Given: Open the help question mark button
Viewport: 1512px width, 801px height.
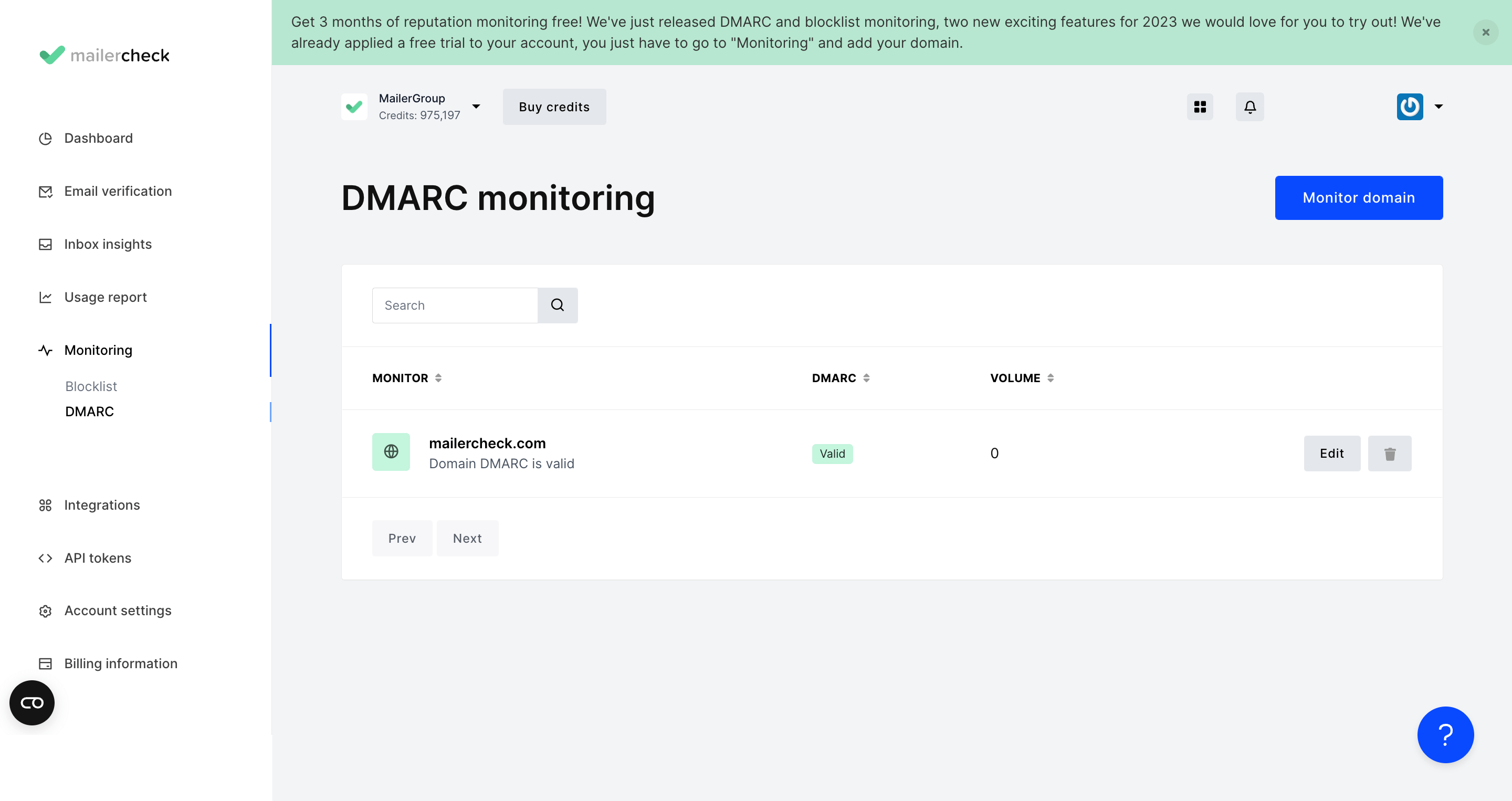Looking at the screenshot, I should [x=1446, y=735].
